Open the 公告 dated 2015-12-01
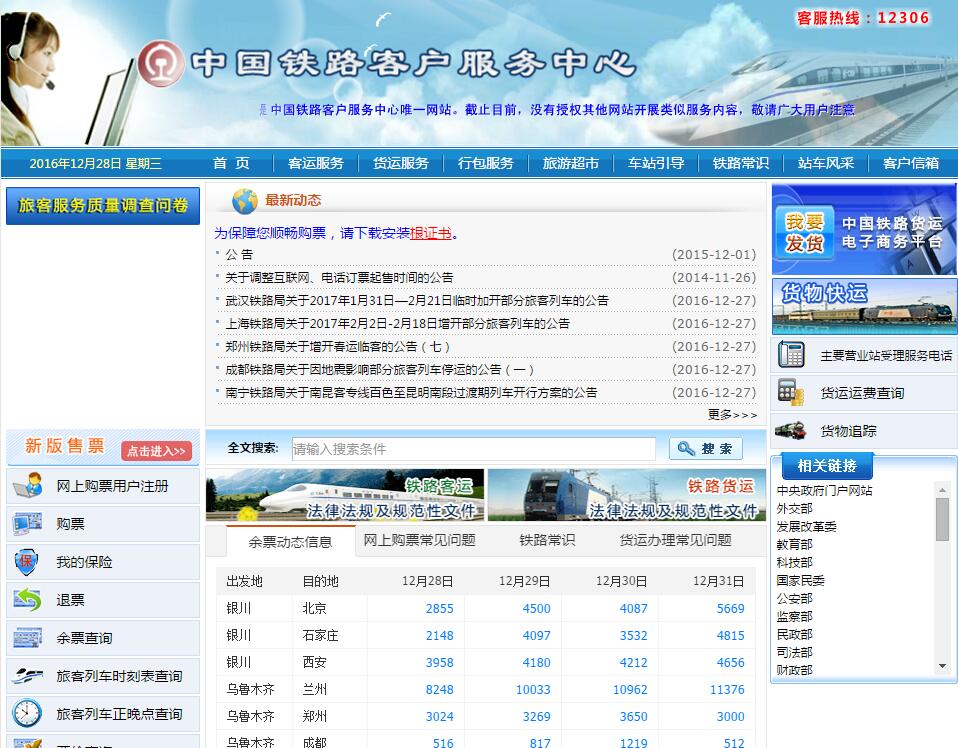The height and width of the screenshot is (748, 958). (x=239, y=254)
